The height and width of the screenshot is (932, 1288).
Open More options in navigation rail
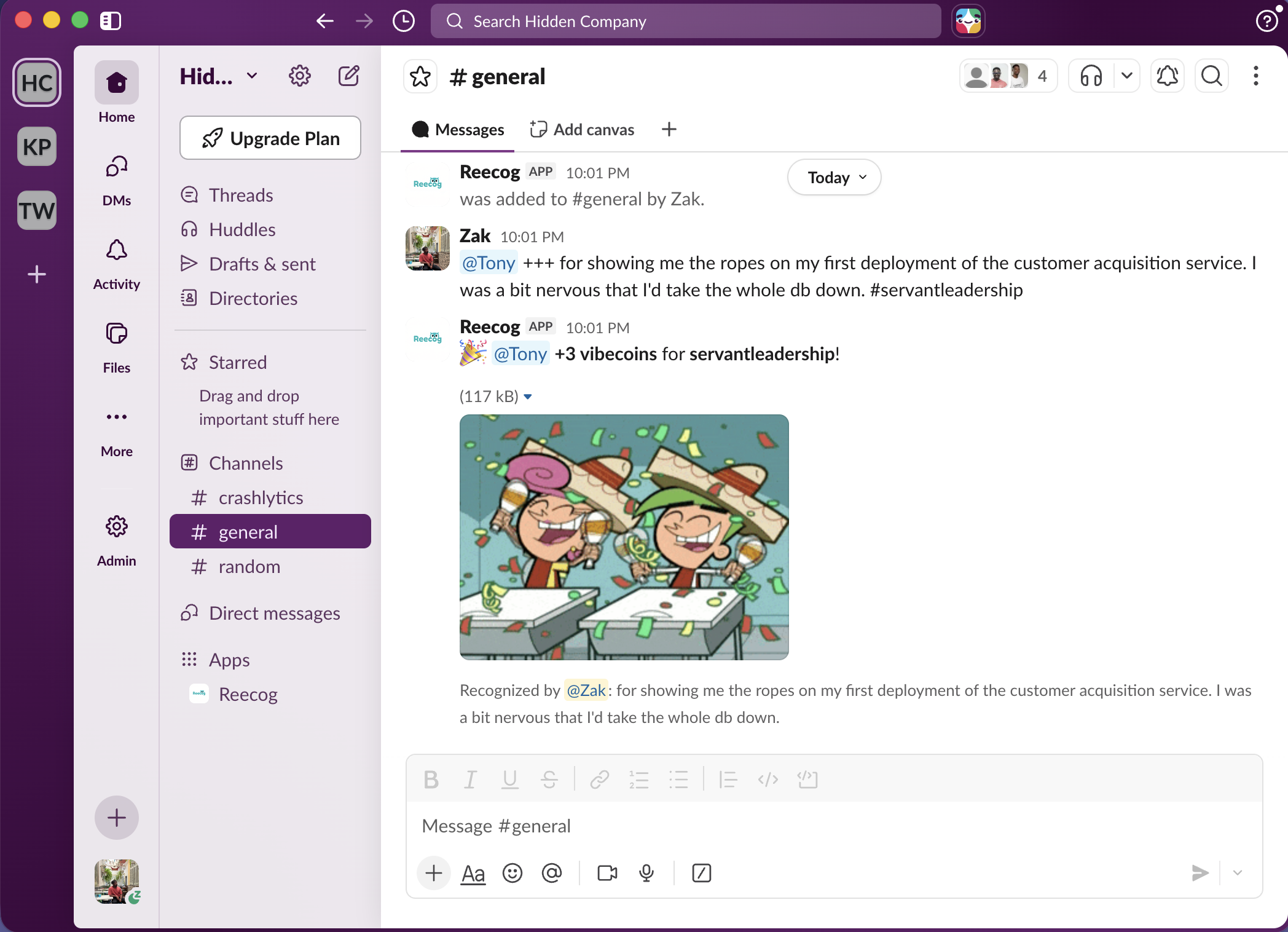[x=117, y=432]
